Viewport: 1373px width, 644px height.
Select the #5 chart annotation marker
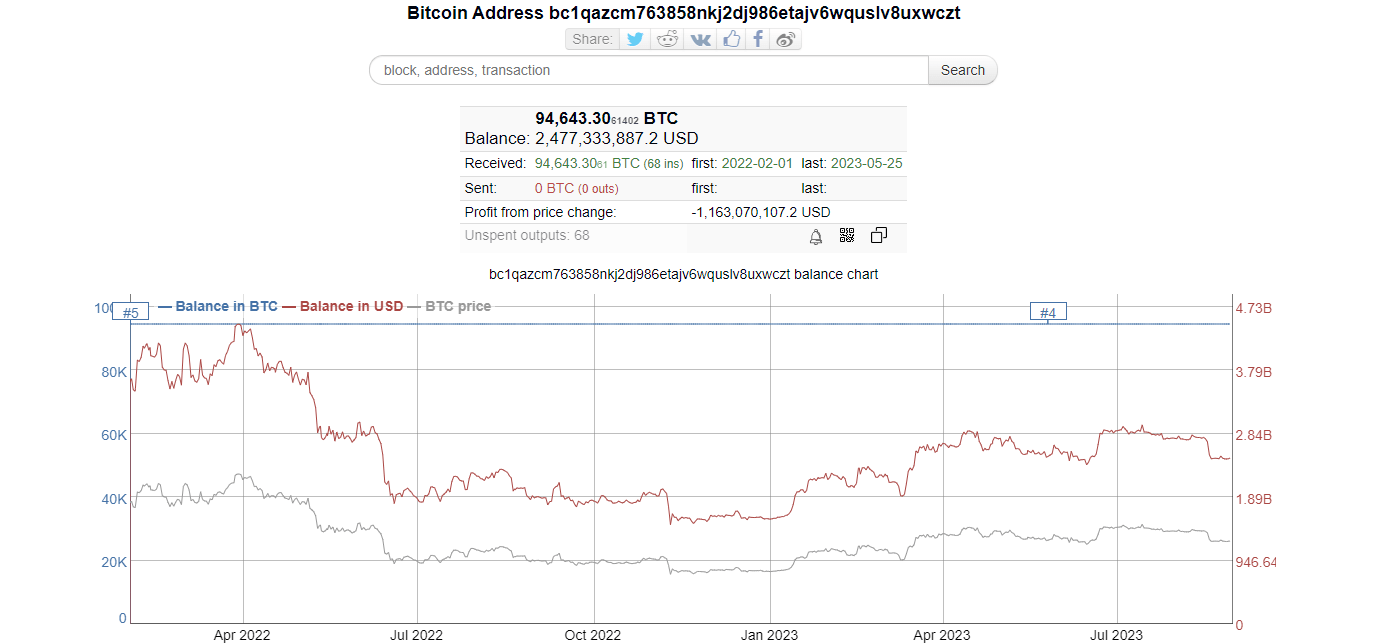pyautogui.click(x=130, y=313)
